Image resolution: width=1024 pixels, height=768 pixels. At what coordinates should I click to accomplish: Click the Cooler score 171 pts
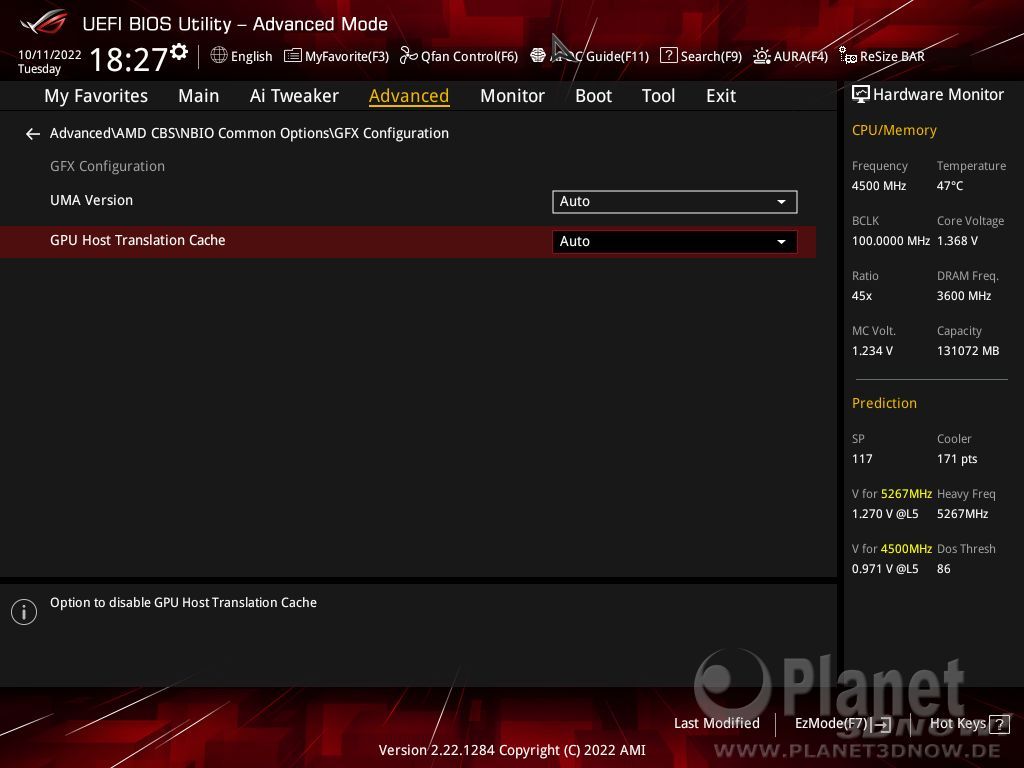tap(957, 459)
